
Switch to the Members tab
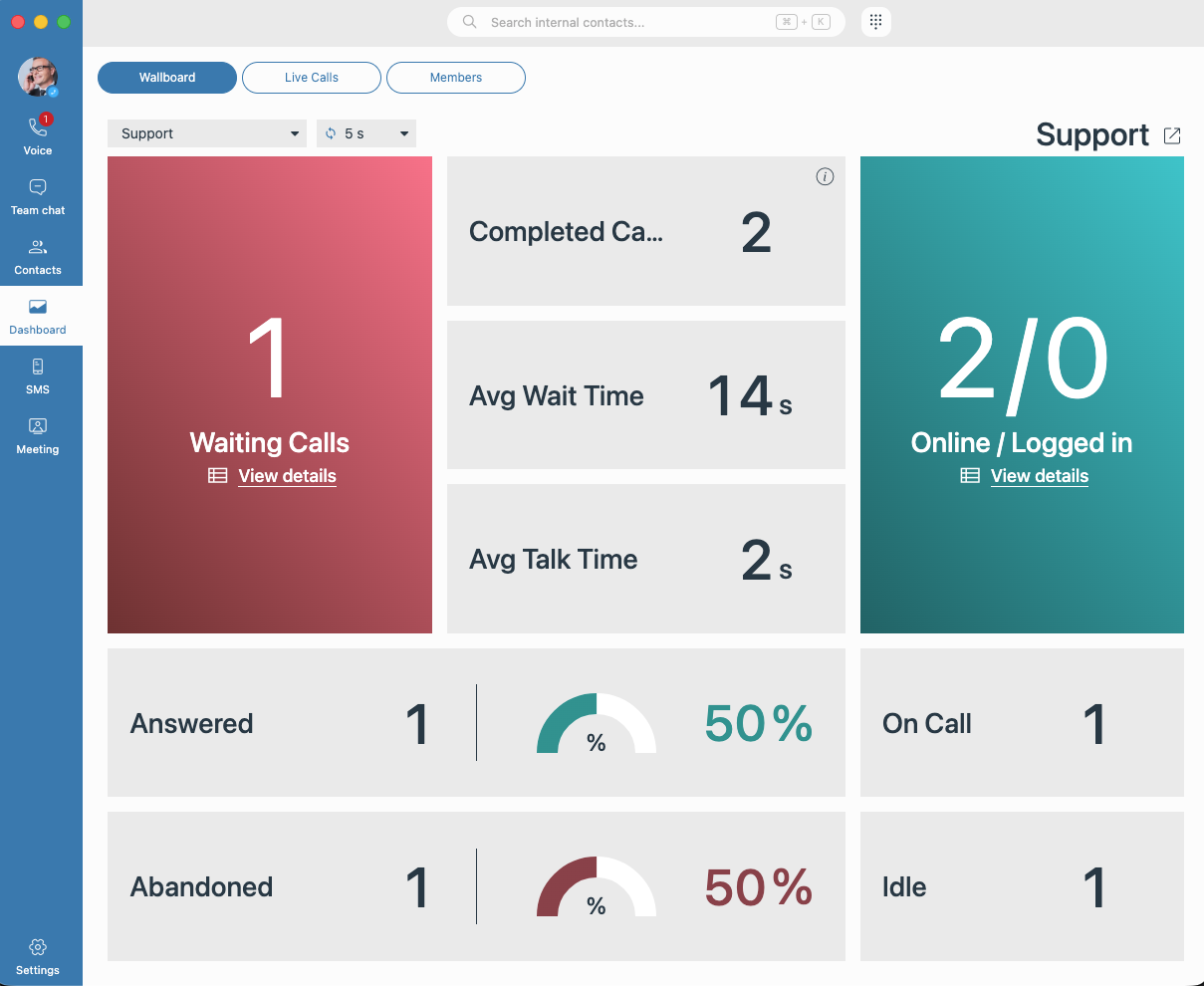coord(455,77)
